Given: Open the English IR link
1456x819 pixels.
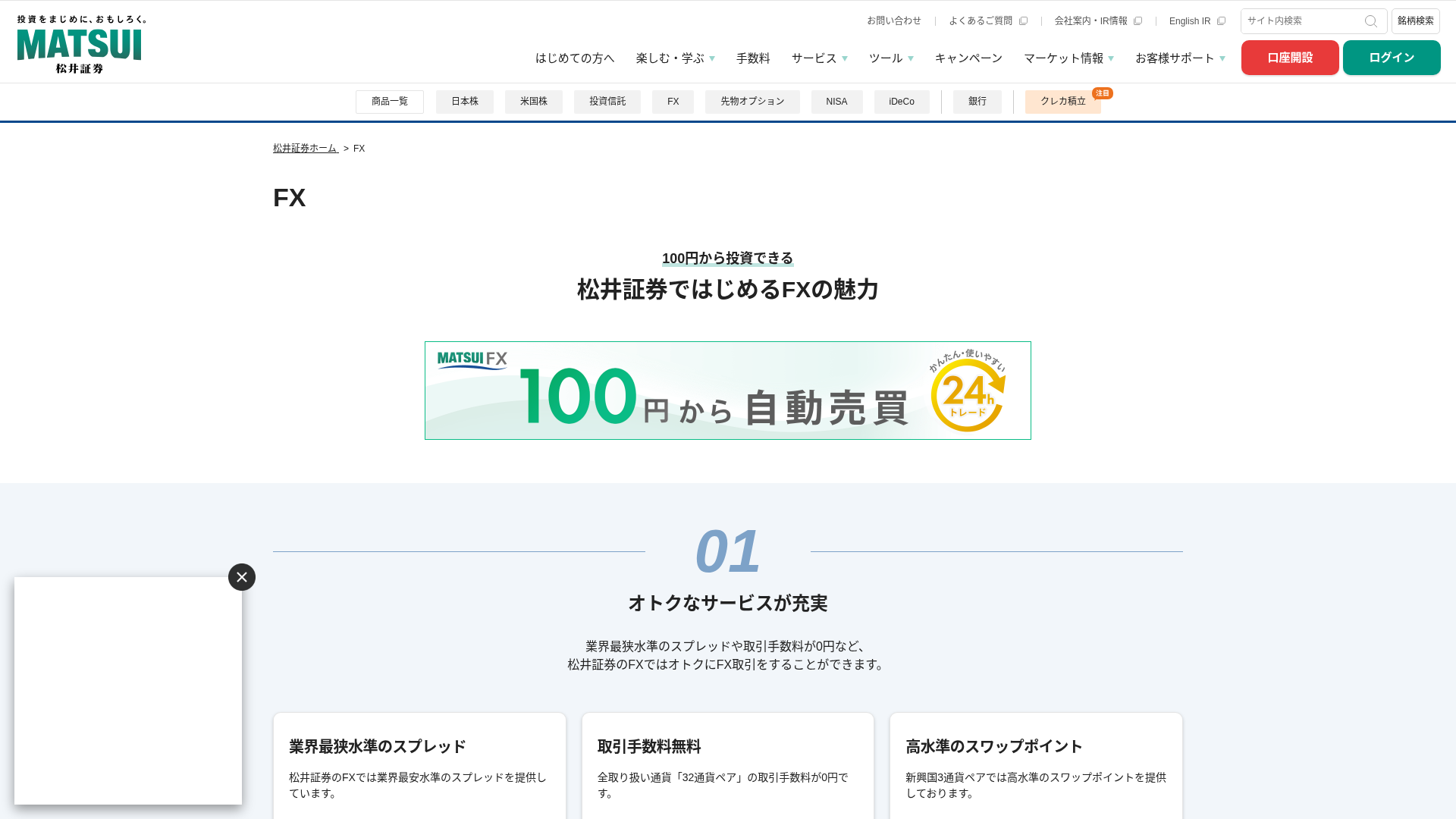Looking at the screenshot, I should click(1190, 21).
